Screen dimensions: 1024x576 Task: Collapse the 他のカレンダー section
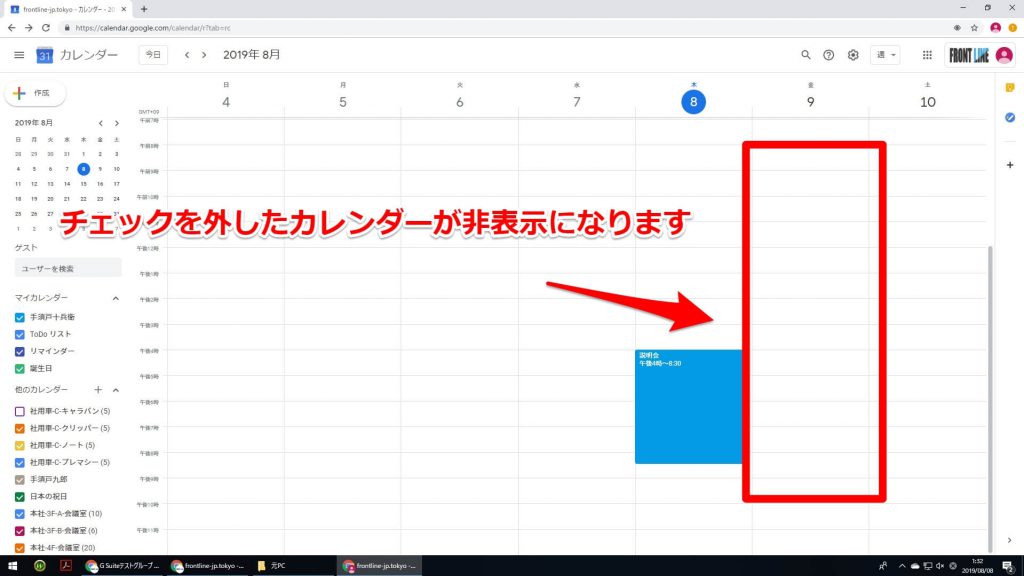coord(115,389)
